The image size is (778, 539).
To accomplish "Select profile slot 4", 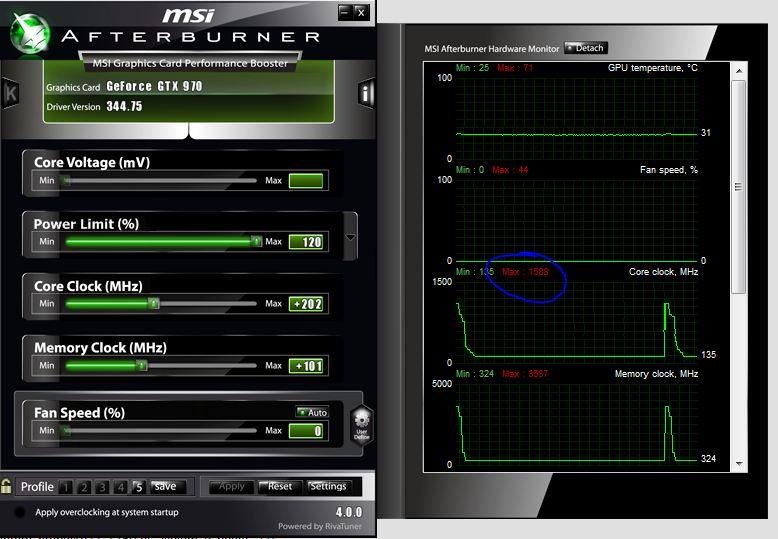I will tap(120, 487).
